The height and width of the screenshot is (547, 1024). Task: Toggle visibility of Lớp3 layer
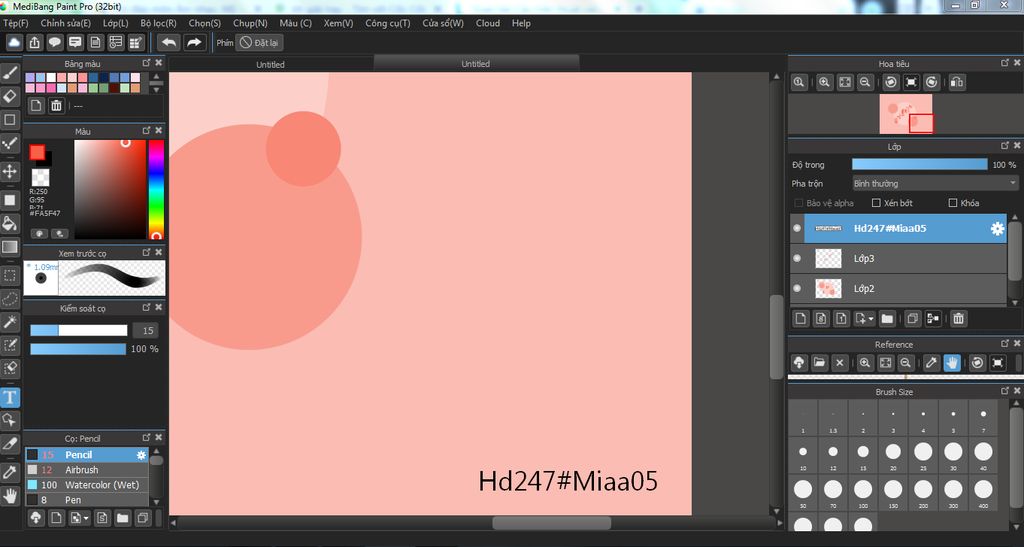pos(797,258)
